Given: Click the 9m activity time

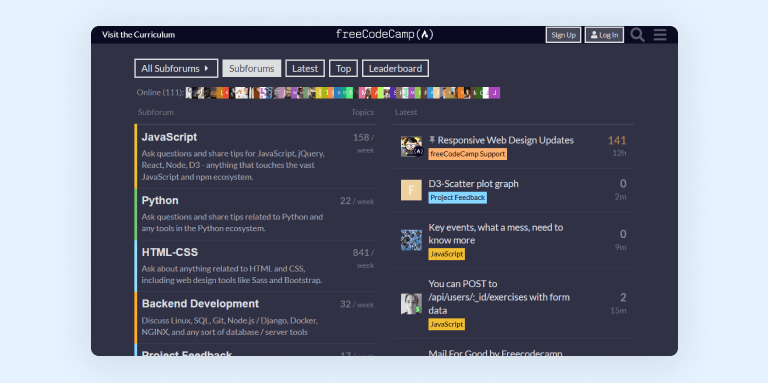Looking at the screenshot, I should [621, 247].
